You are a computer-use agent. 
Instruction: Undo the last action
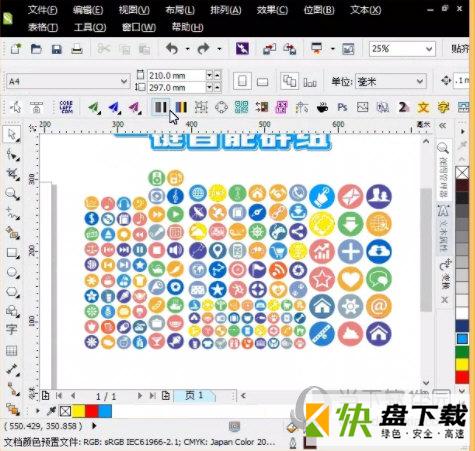[172, 49]
